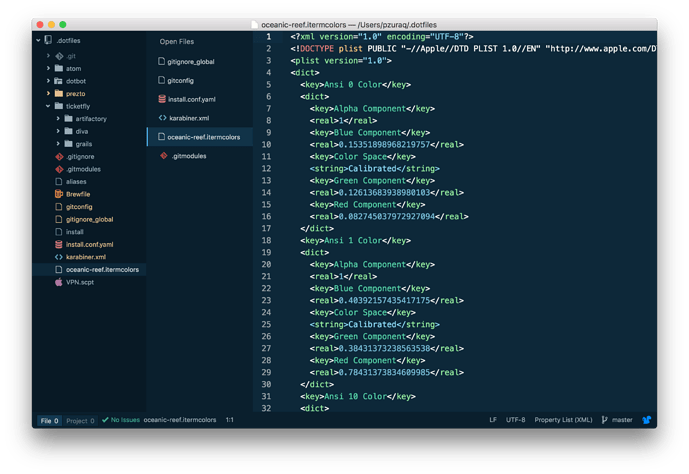Click the prezto folder icon

[59, 93]
